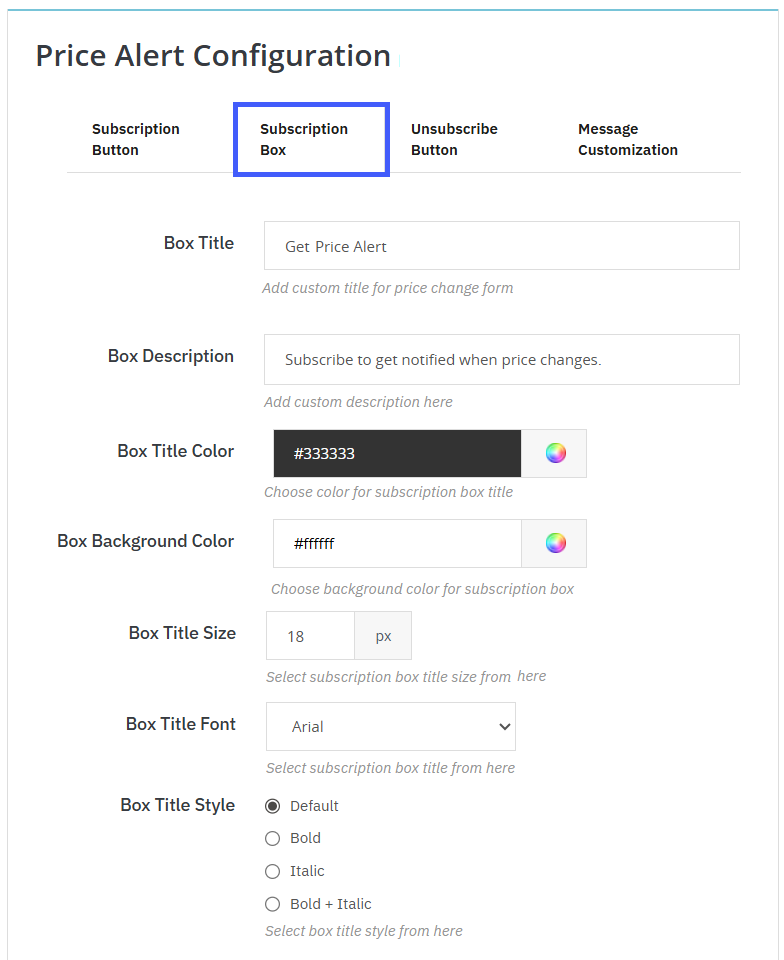This screenshot has width=784, height=960.
Task: Expand the Box Title Font dropdown
Action: [390, 727]
